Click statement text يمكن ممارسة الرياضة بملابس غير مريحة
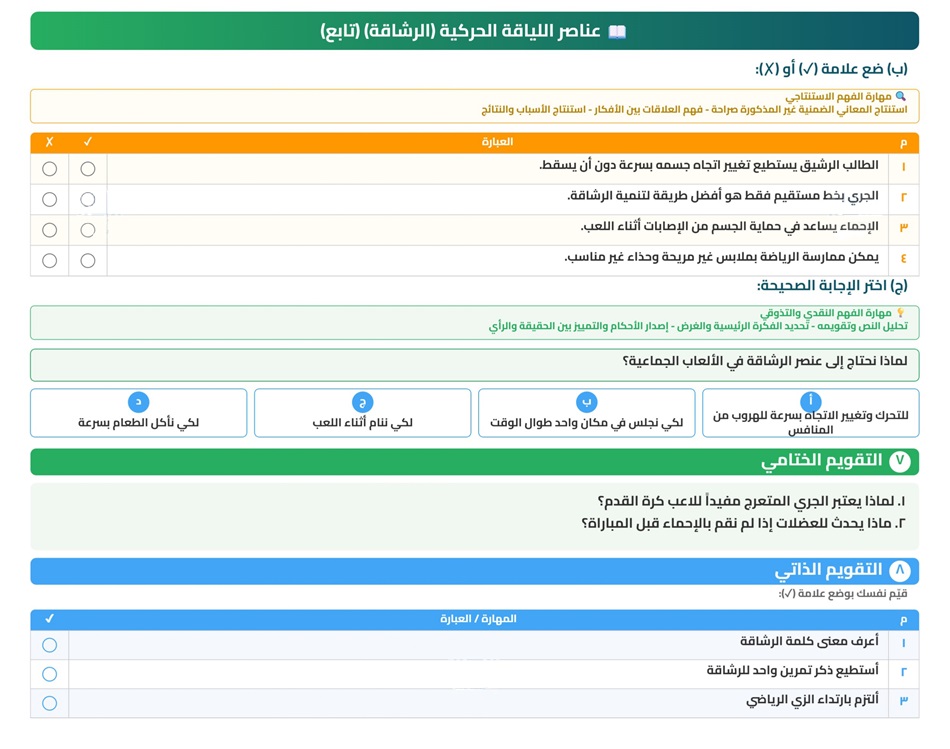Screen dimensions: 950x749 click(722, 257)
